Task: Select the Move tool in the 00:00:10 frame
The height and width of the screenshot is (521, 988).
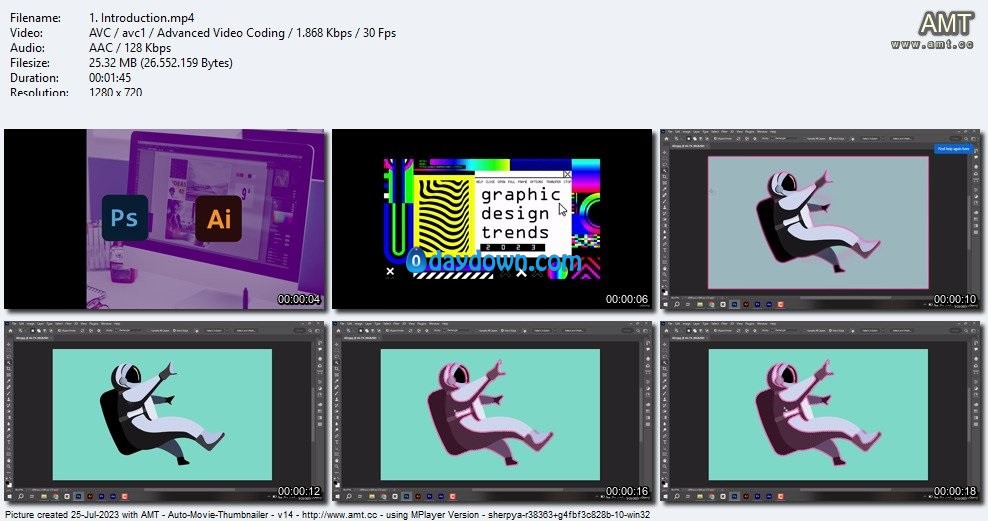Action: [665, 152]
